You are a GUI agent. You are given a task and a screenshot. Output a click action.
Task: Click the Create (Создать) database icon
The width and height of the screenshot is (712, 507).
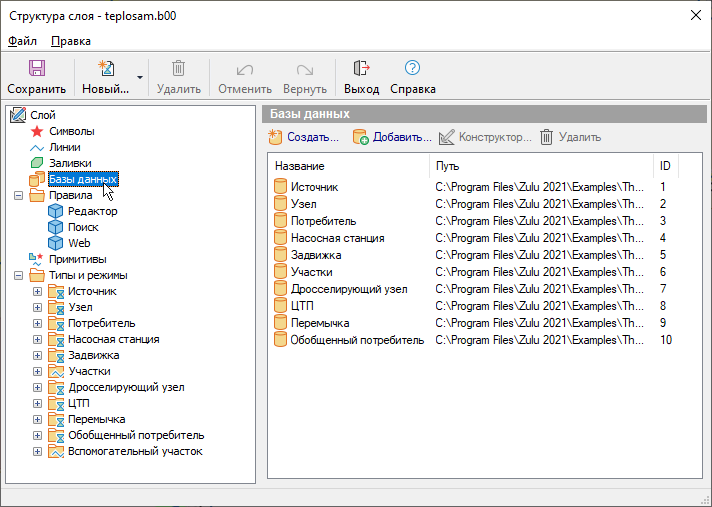[x=276, y=137]
